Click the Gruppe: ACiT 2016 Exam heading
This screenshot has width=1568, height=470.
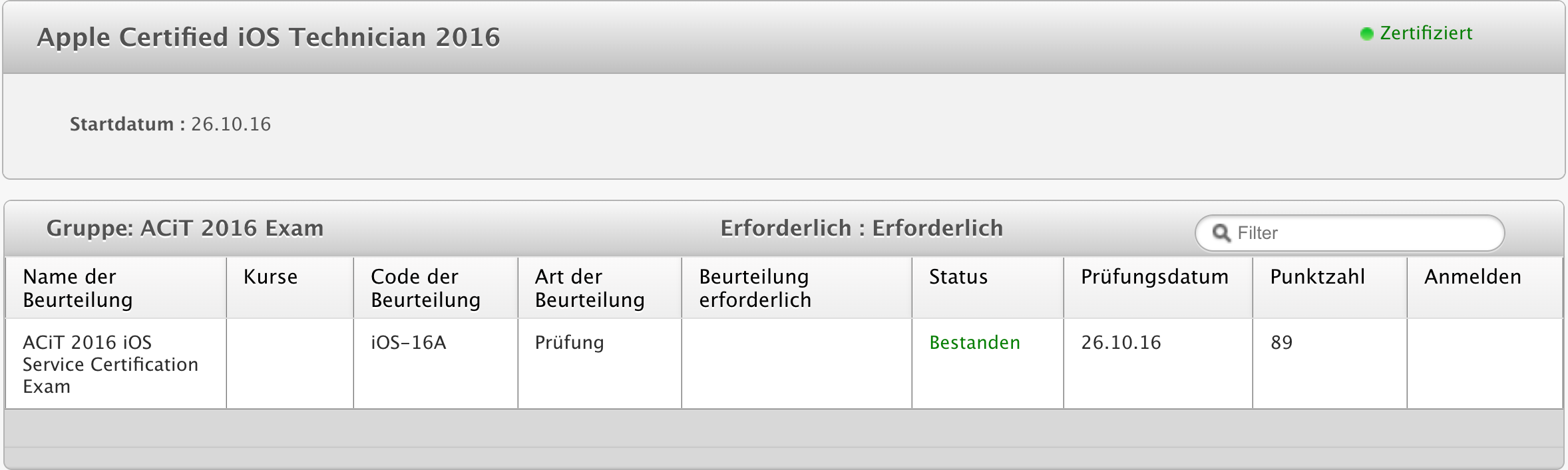185,228
